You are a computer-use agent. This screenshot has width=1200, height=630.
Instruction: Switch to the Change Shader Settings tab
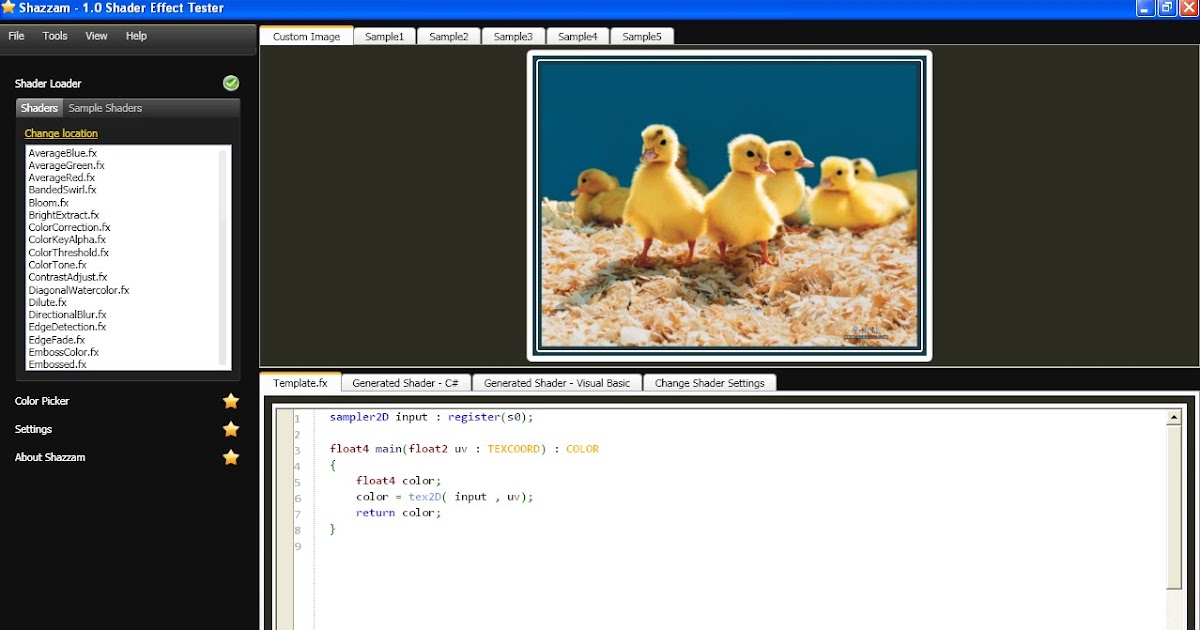(709, 382)
